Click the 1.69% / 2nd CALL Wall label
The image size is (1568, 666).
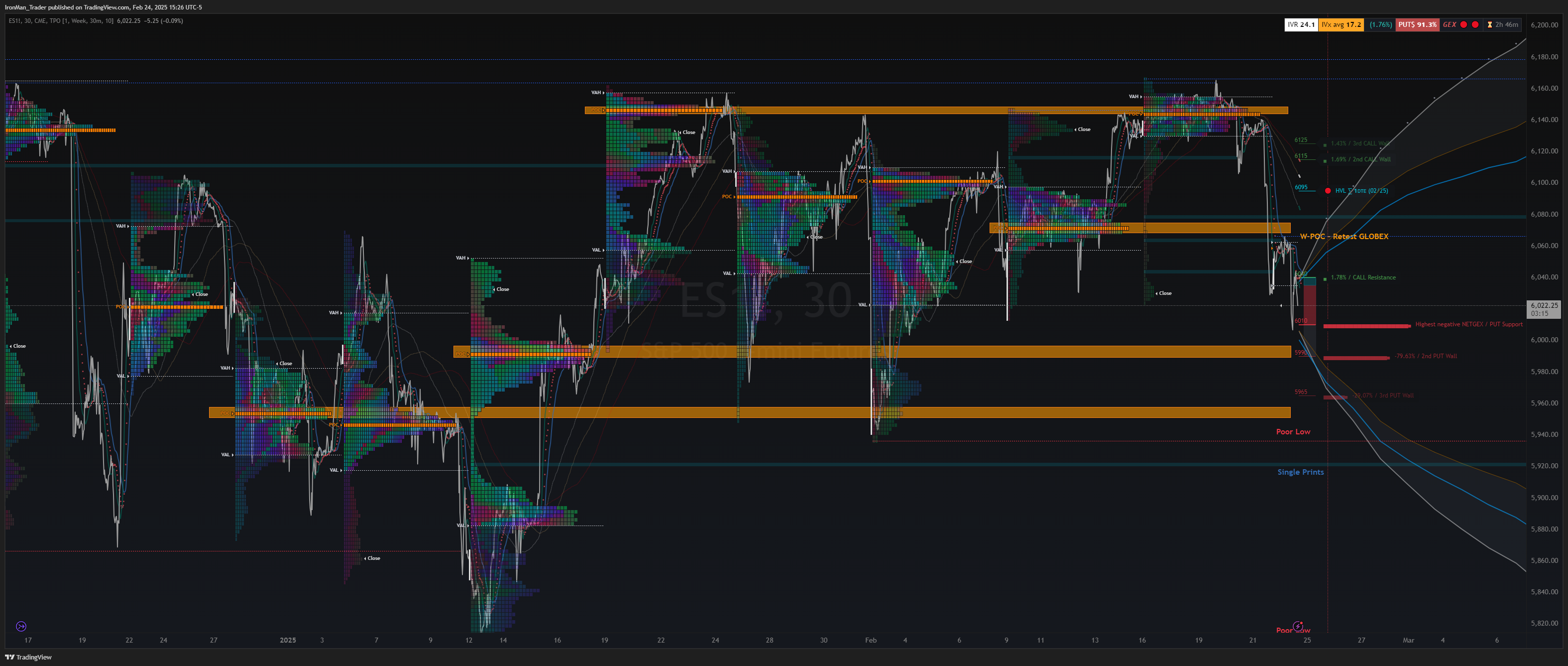1360,159
